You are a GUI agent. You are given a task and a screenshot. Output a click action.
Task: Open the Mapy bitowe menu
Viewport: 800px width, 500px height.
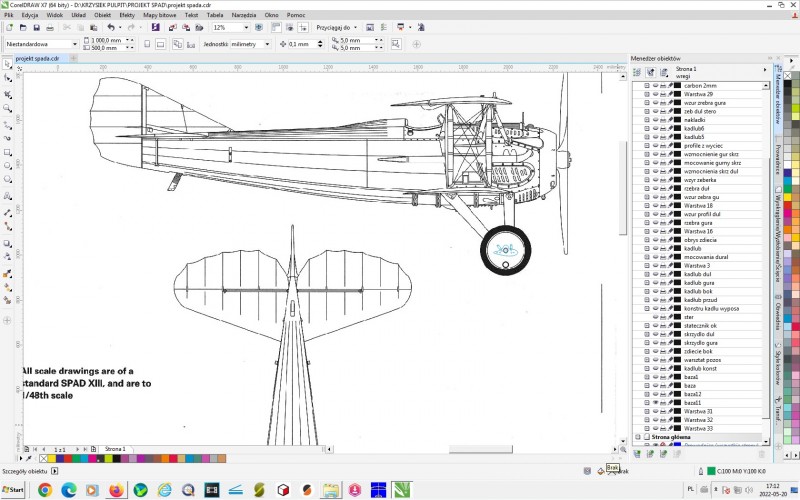160,15
